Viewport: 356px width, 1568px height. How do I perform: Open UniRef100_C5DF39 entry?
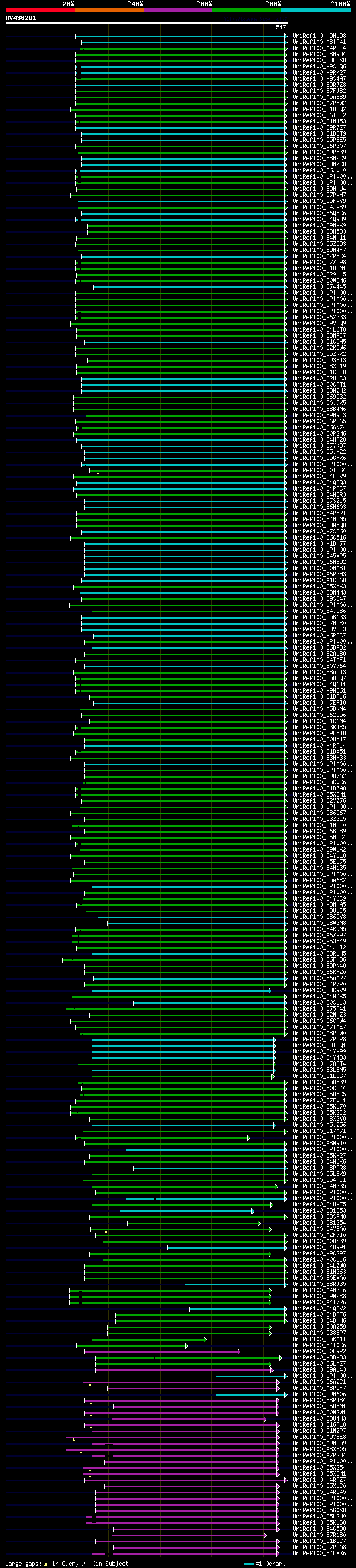(319, 1082)
